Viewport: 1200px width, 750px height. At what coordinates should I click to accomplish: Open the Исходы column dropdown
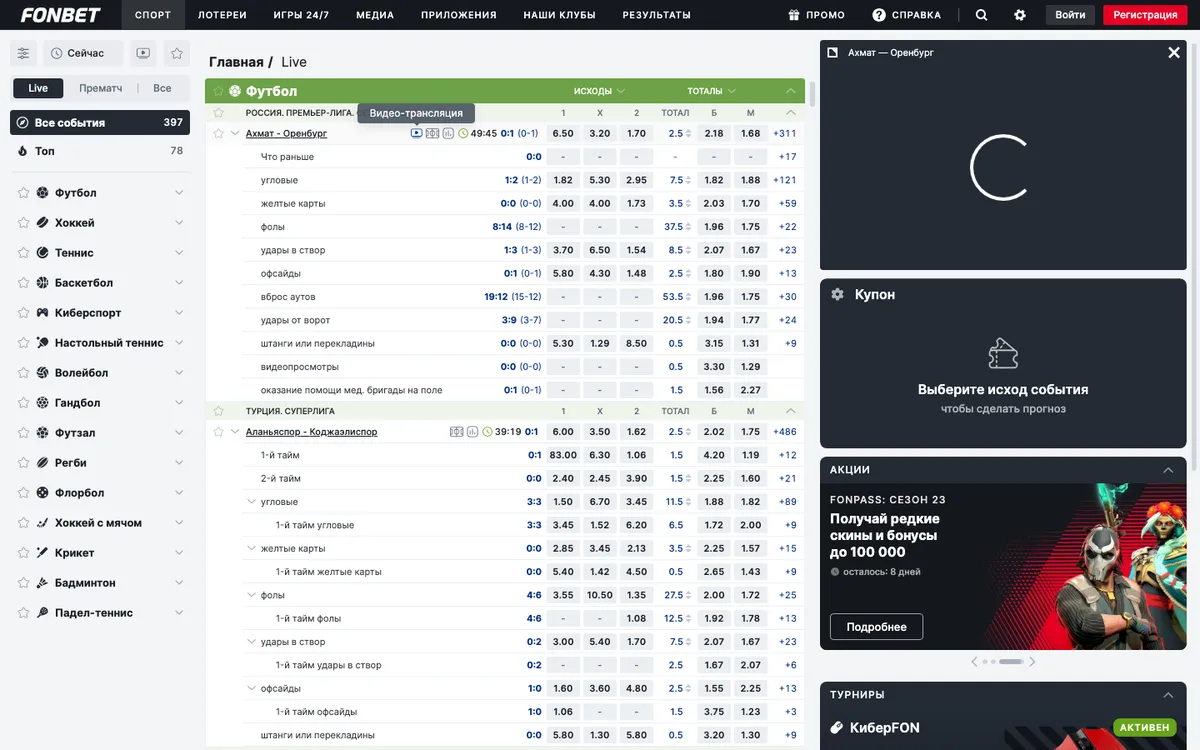599,91
